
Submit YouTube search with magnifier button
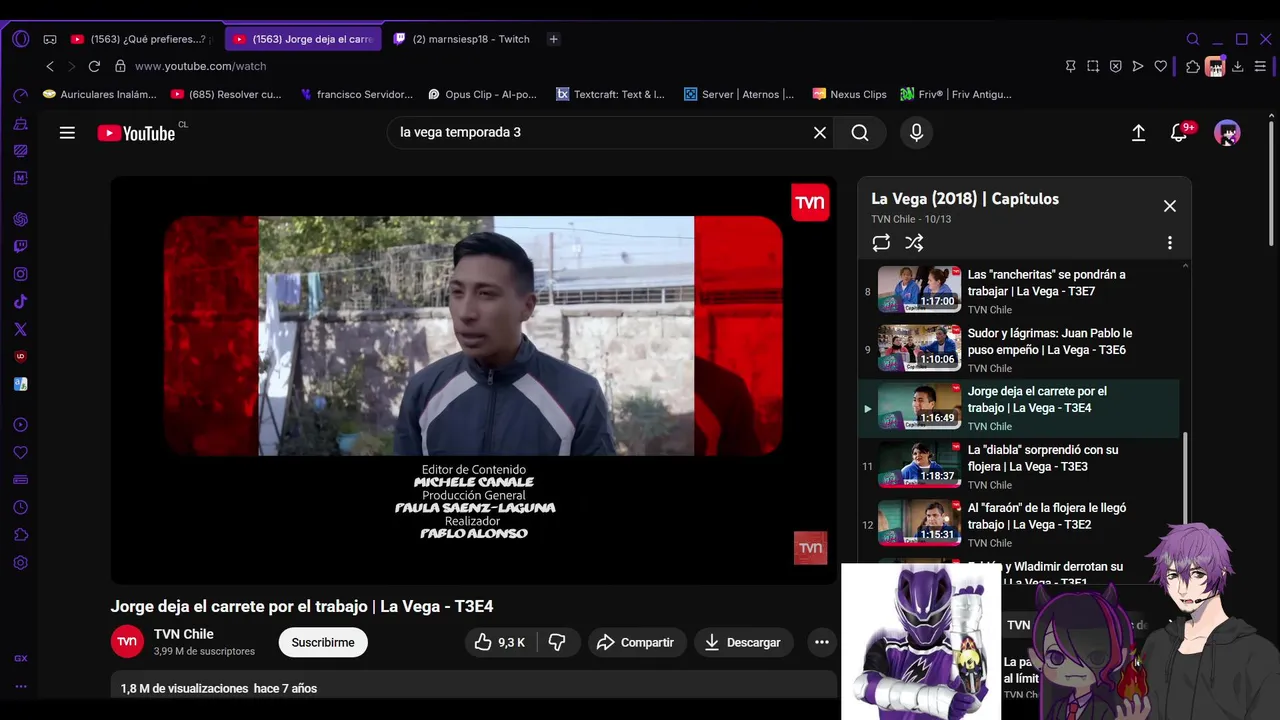pos(860,132)
